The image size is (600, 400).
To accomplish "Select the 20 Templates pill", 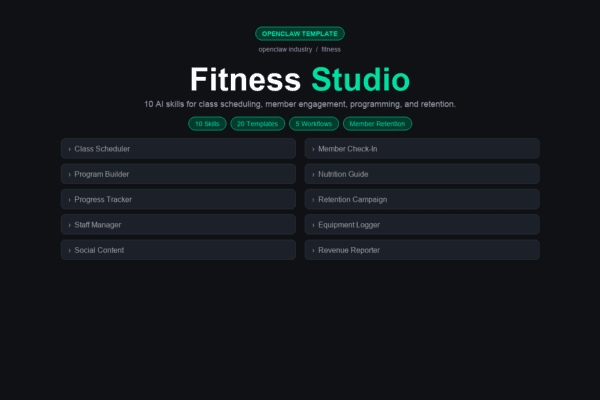I will pyautogui.click(x=257, y=124).
